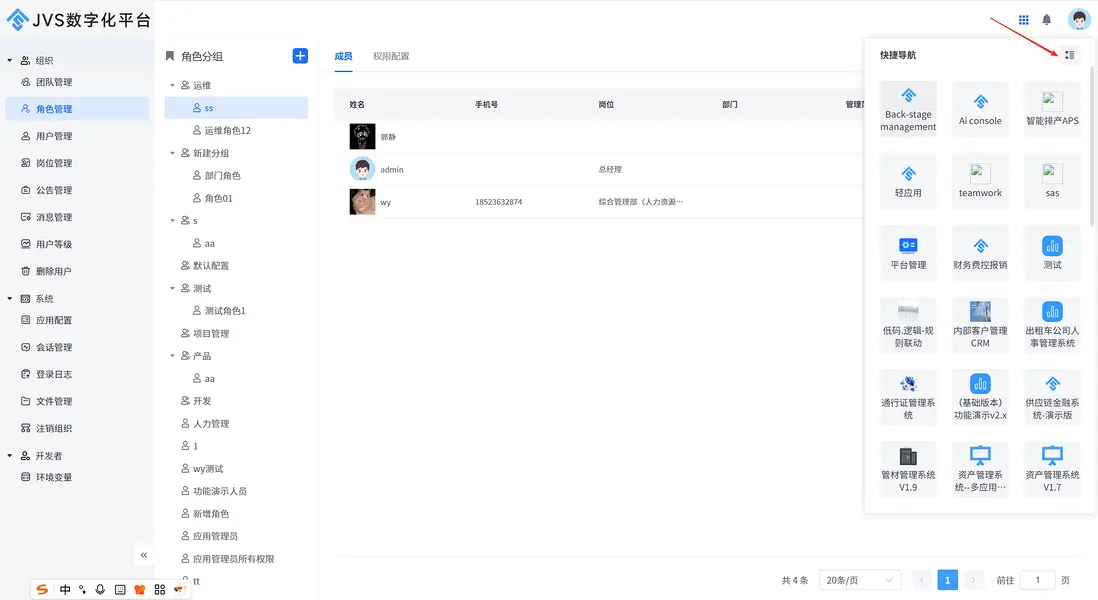The height and width of the screenshot is (600, 1098).
Task: Click admin's avatar in member table
Action: click(x=362, y=169)
